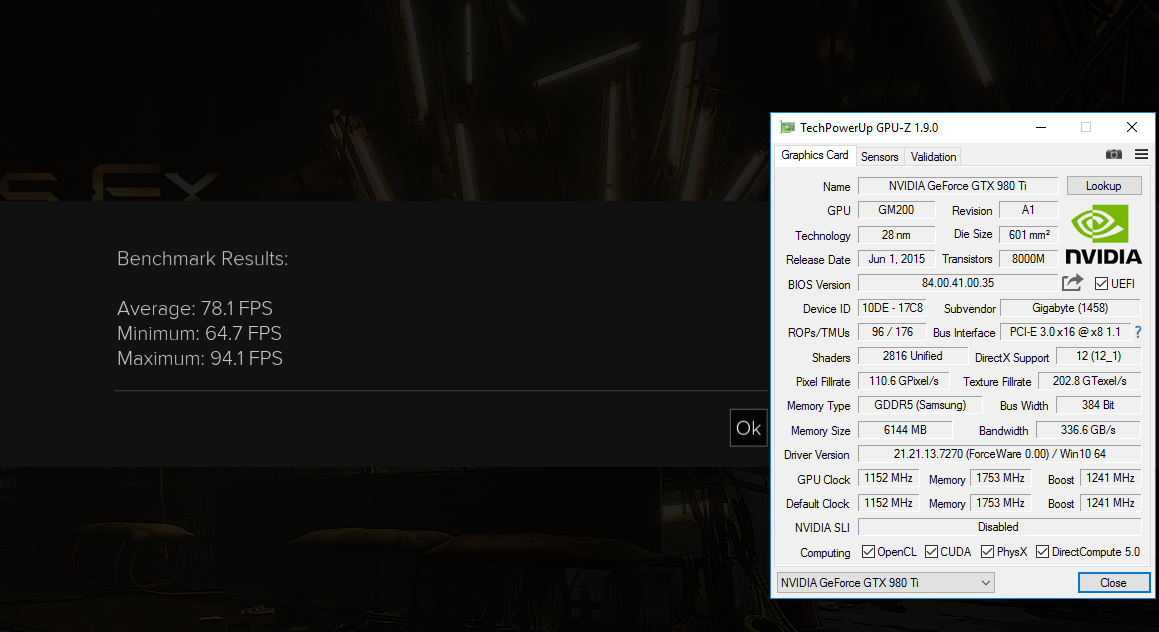Click the Bus Interface question mark help
Image resolution: width=1159 pixels, height=632 pixels.
(1138, 333)
